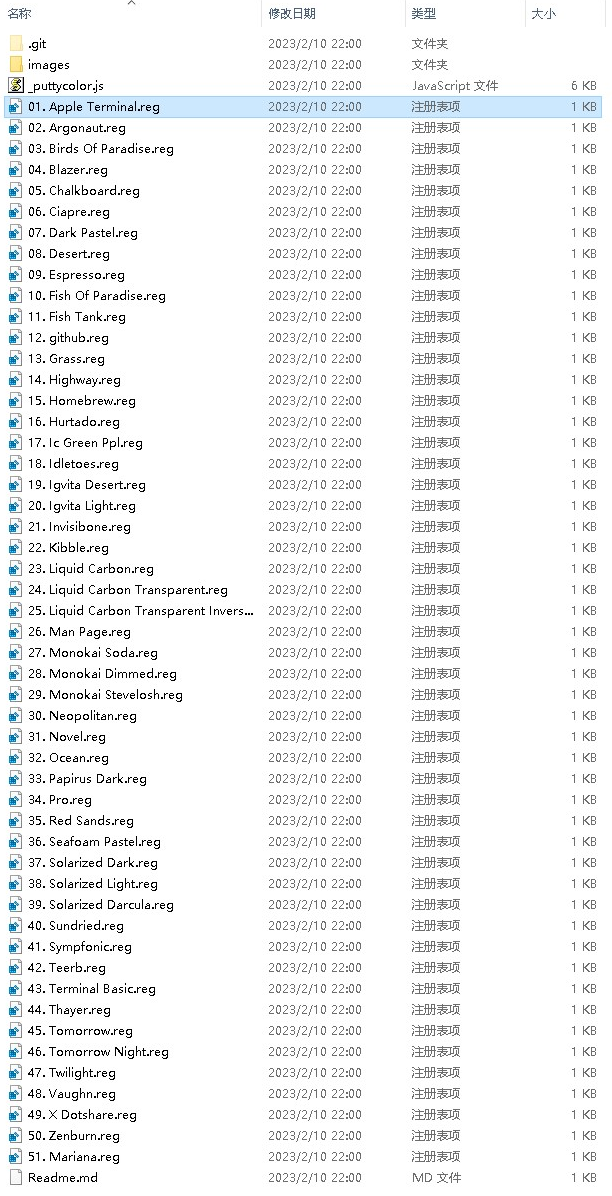Click the _puttycolor.js script file icon
The height and width of the screenshot is (1196, 612).
16,85
